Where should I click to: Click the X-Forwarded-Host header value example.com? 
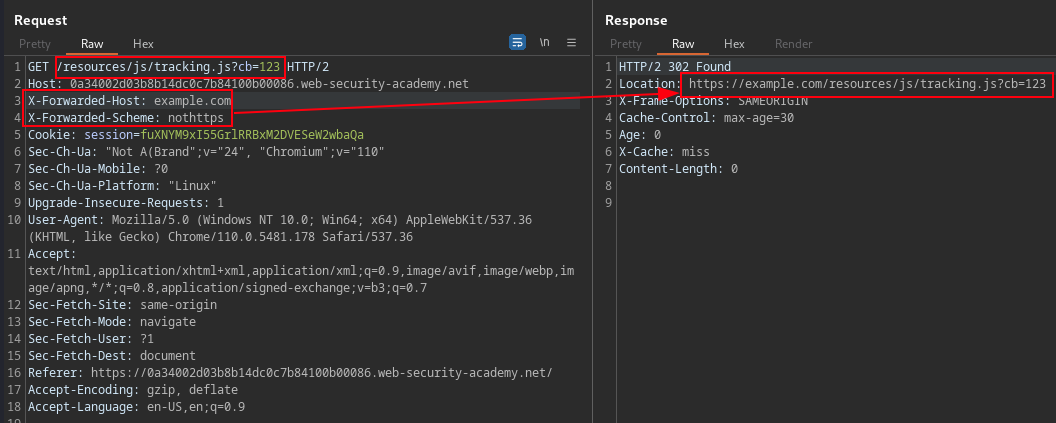click(193, 101)
